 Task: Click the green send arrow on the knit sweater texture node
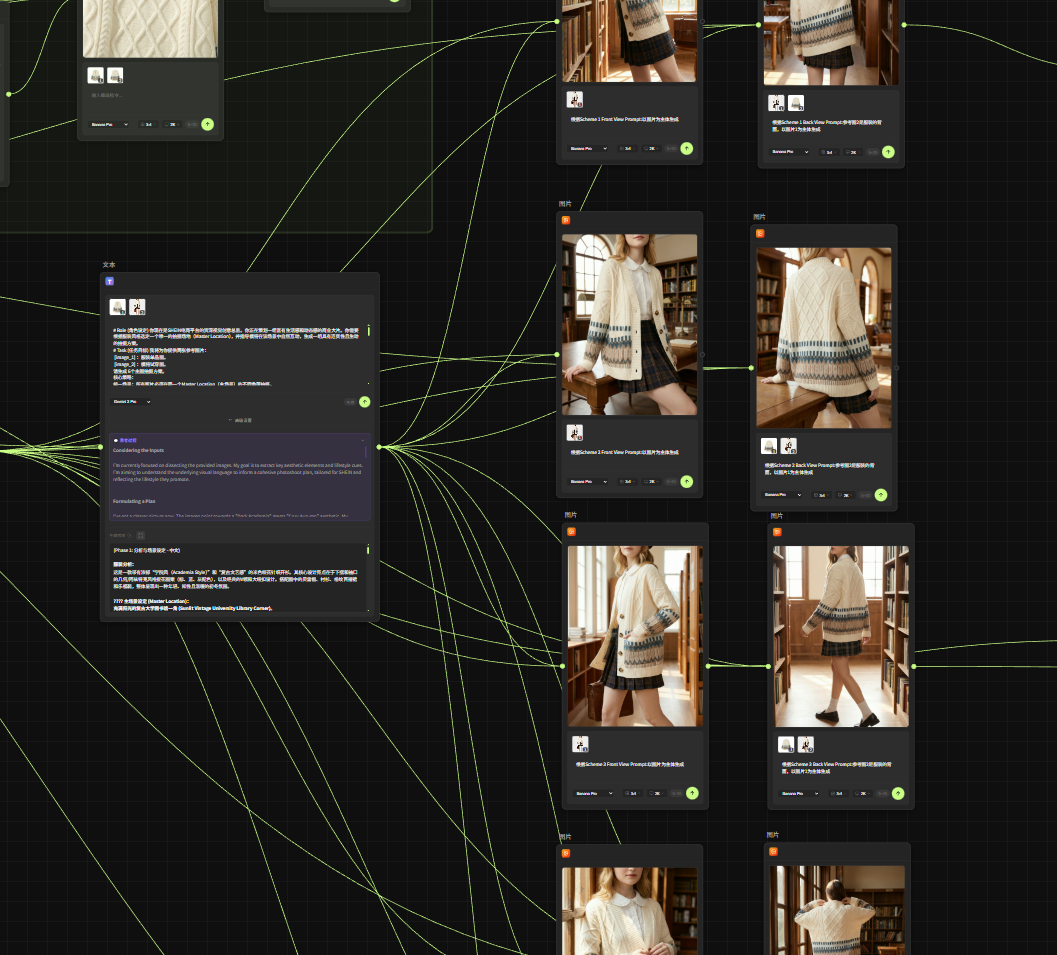click(x=207, y=124)
